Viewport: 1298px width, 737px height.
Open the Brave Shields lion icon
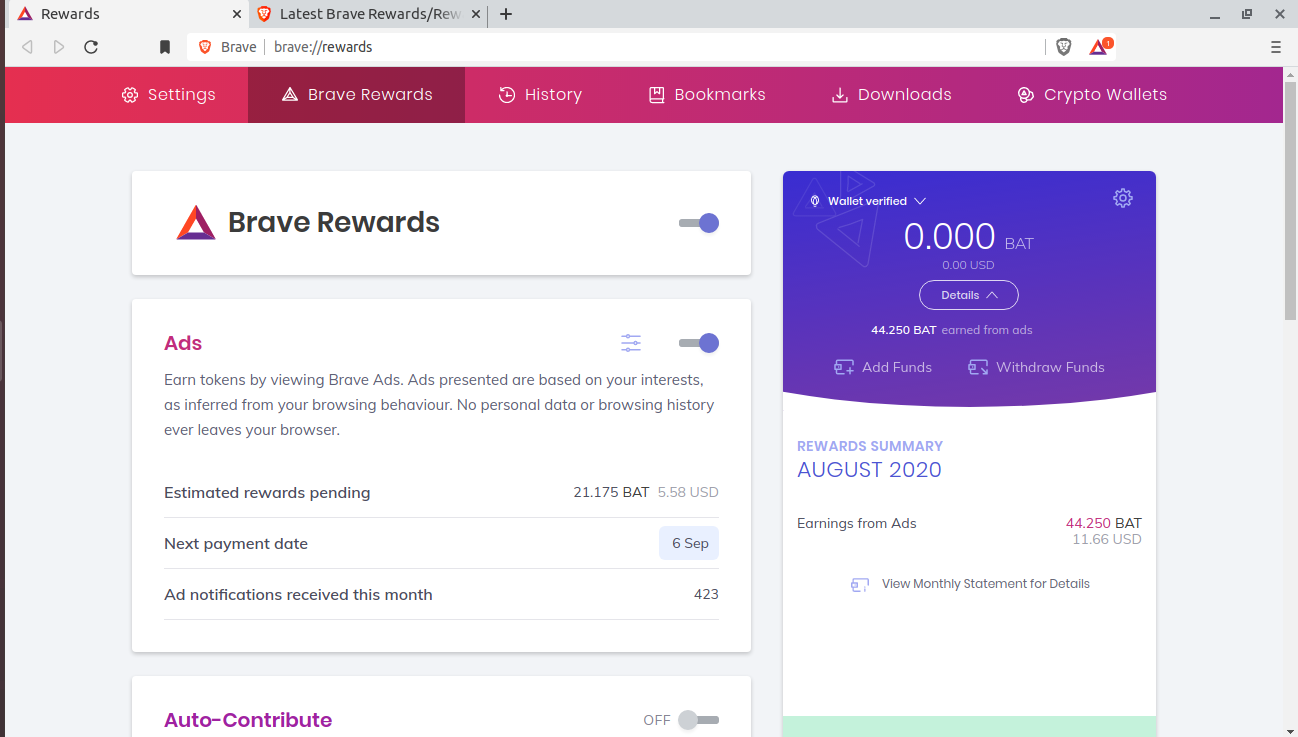(1064, 46)
